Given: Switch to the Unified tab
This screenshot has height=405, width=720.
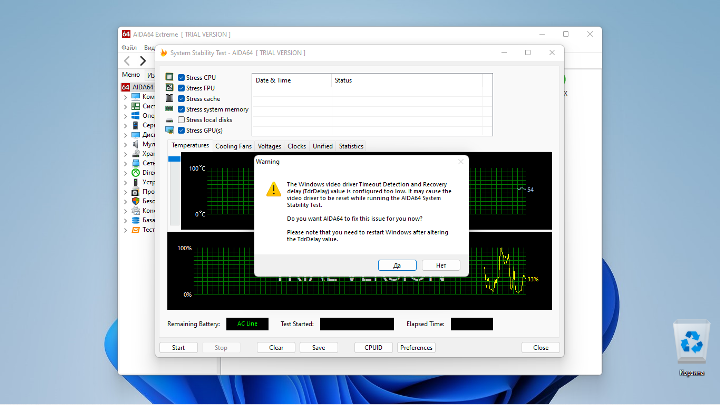Looking at the screenshot, I should (322, 146).
